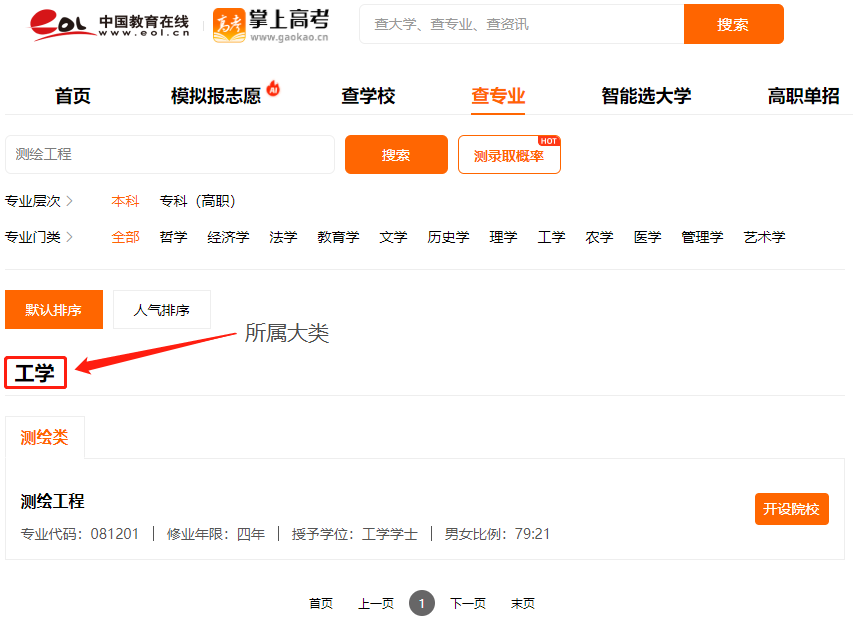Go to 下一页 in pagination
This screenshot has height=625, width=853.
point(467,603)
